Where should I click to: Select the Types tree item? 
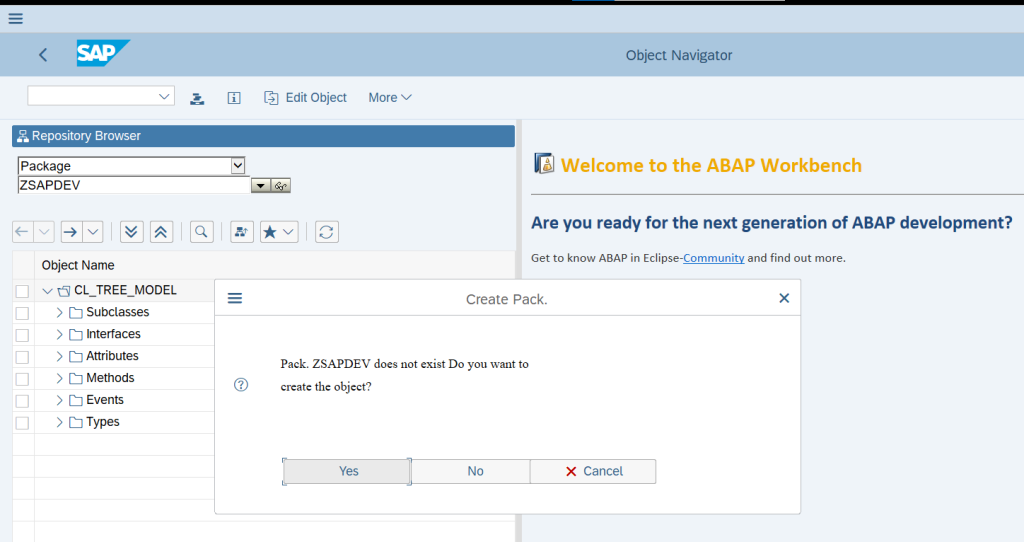103,422
